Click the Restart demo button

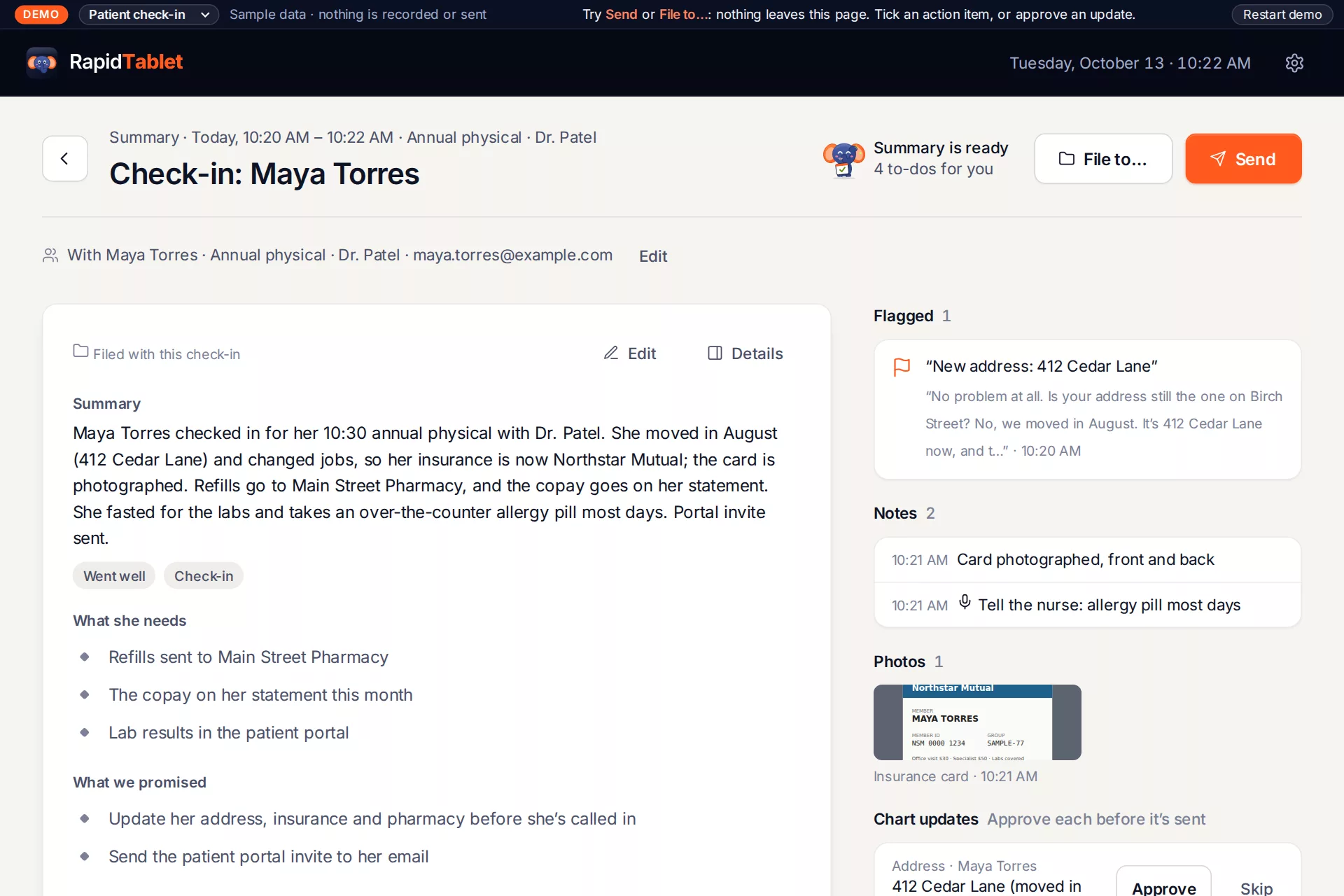point(1282,15)
